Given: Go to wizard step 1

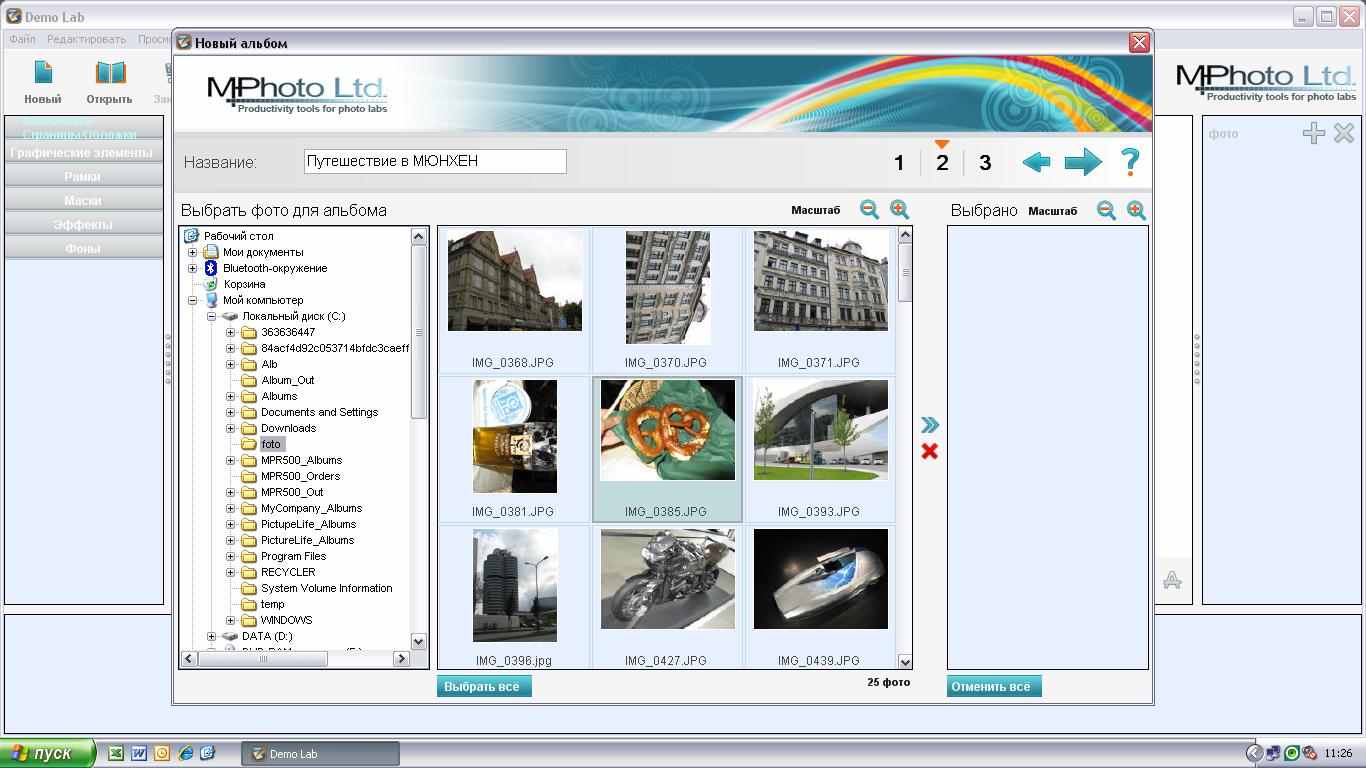Looking at the screenshot, I should [x=899, y=163].
